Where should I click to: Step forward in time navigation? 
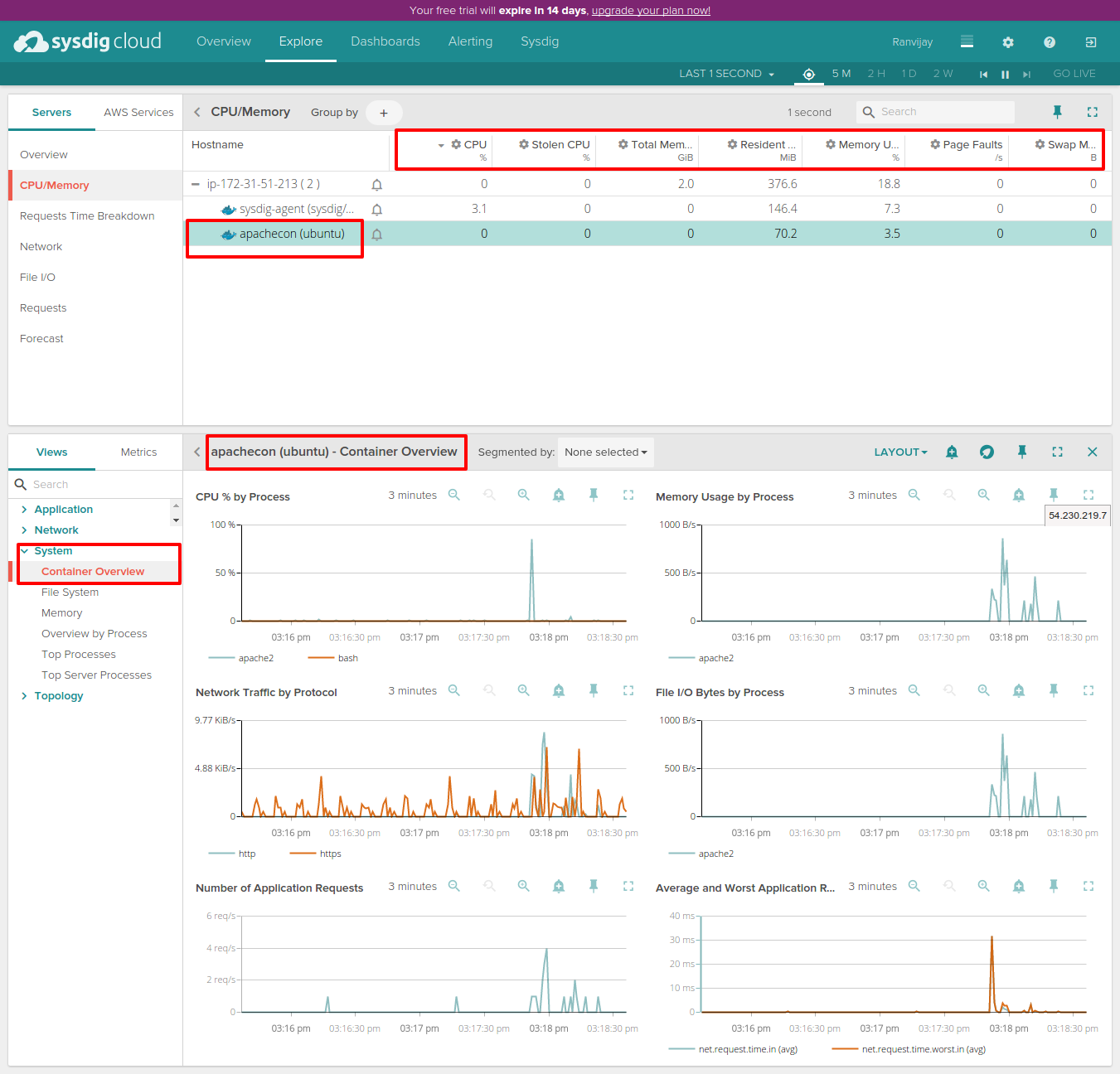tap(1026, 75)
